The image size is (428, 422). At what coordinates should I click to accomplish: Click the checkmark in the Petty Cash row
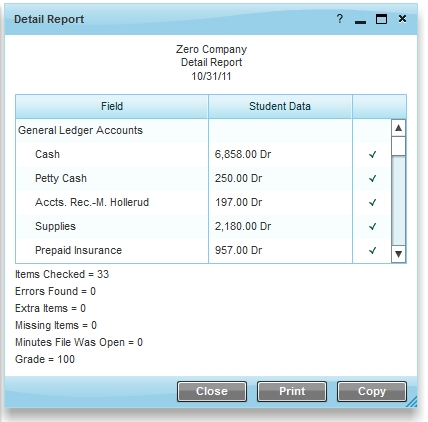click(x=373, y=178)
